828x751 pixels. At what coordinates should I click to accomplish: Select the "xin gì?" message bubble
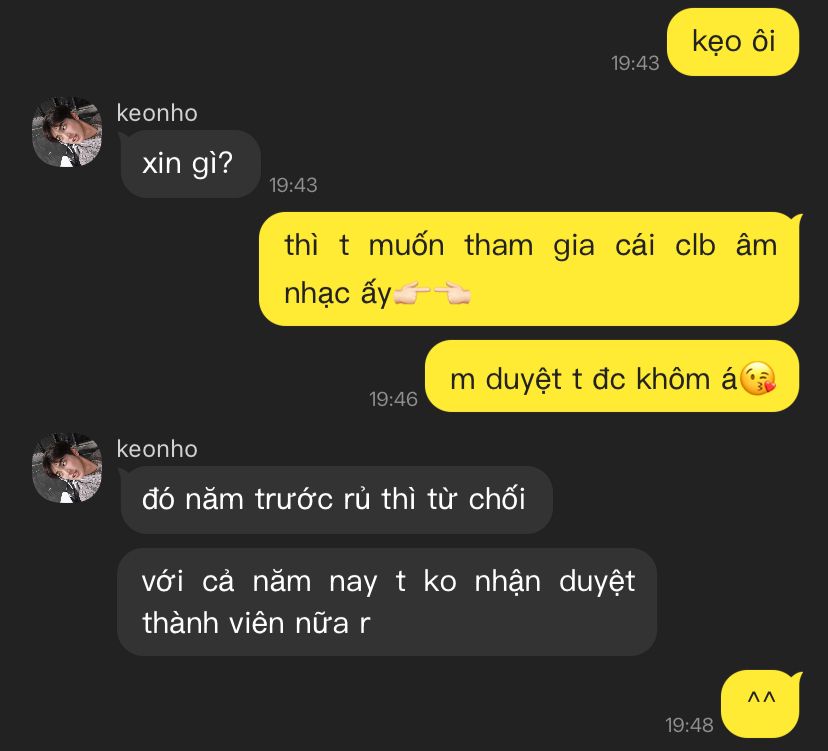click(x=191, y=164)
